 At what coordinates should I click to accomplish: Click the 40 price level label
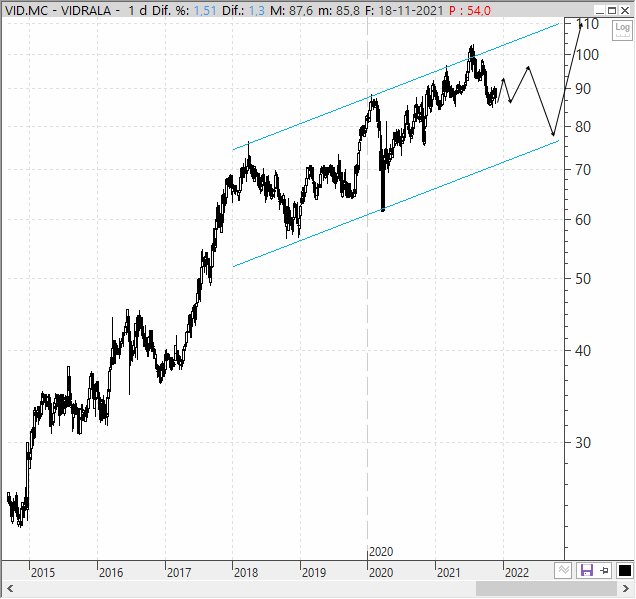click(583, 351)
